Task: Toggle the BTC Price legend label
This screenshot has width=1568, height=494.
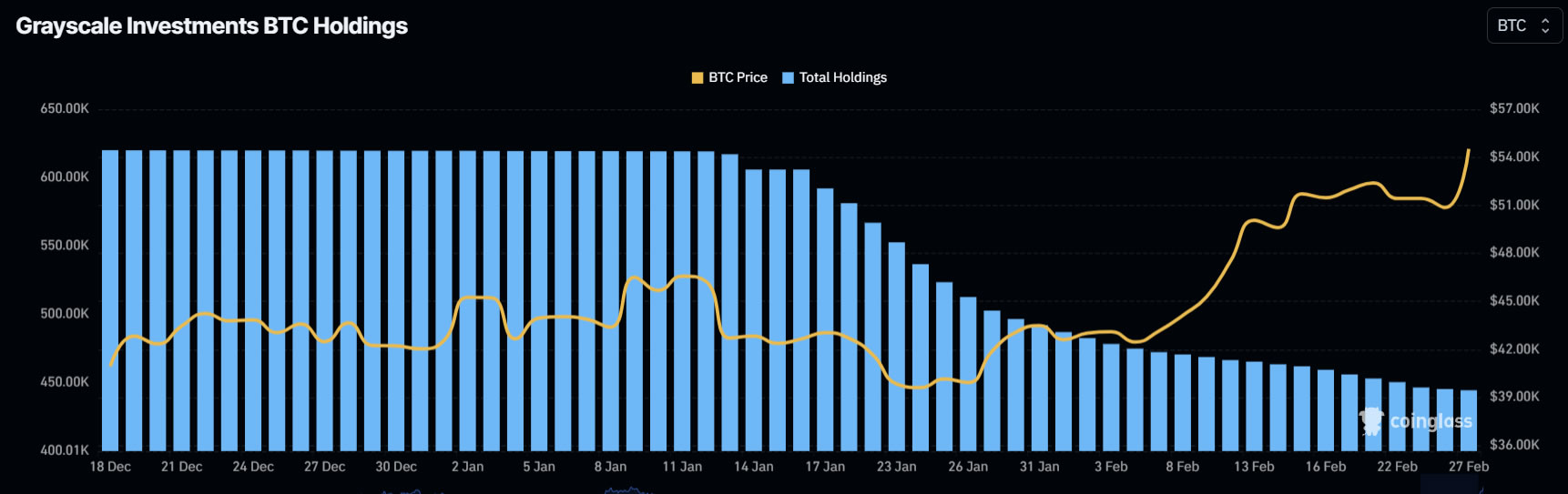Action: [x=738, y=77]
